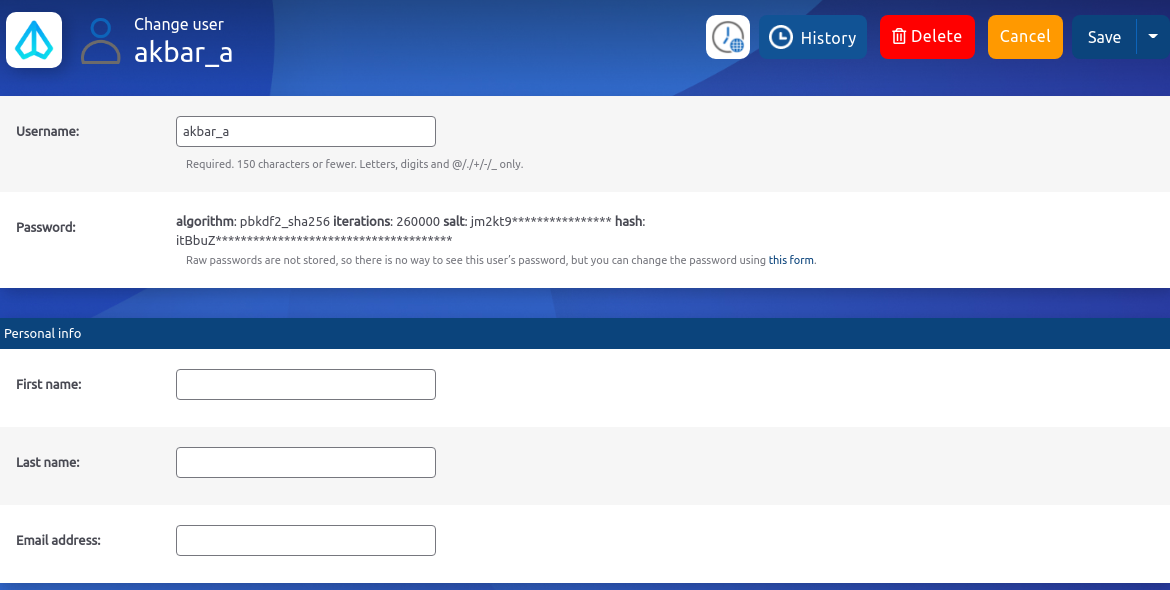Cancel editing with the orange Cancel button
This screenshot has height=590, width=1170.
(x=1025, y=37)
